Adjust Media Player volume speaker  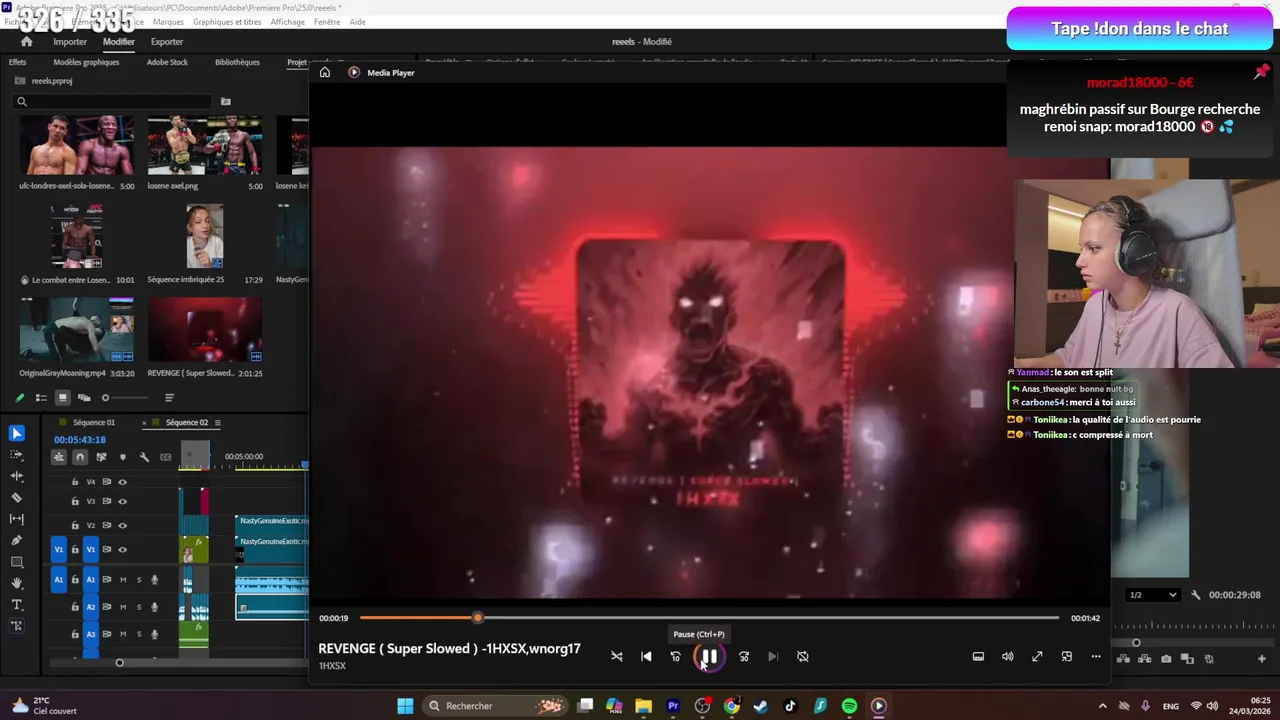pos(1008,656)
